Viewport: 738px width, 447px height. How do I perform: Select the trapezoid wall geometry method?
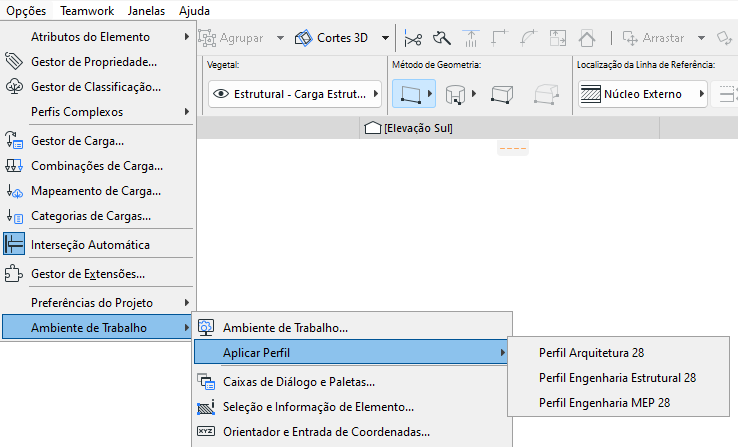[x=501, y=94]
